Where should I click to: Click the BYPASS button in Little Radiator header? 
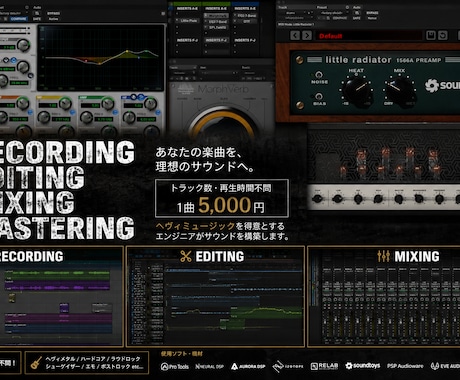coord(372,13)
